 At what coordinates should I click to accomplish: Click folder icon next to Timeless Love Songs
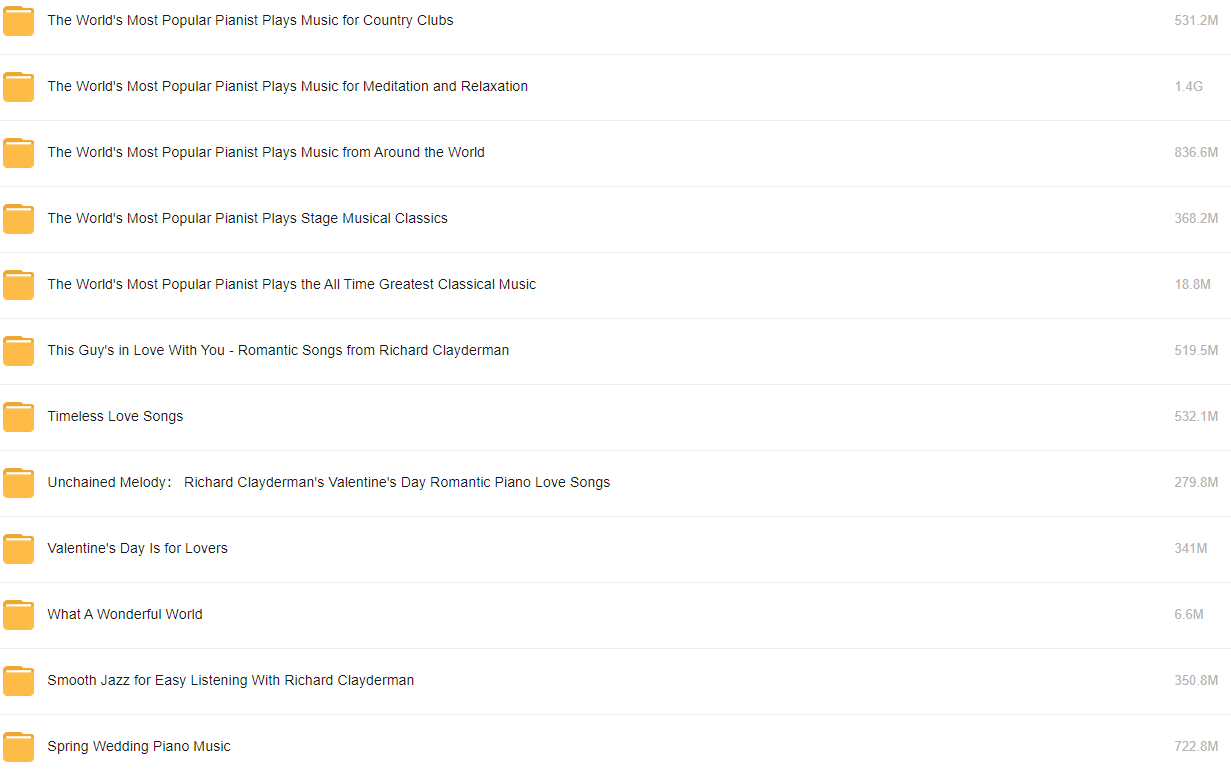18,417
